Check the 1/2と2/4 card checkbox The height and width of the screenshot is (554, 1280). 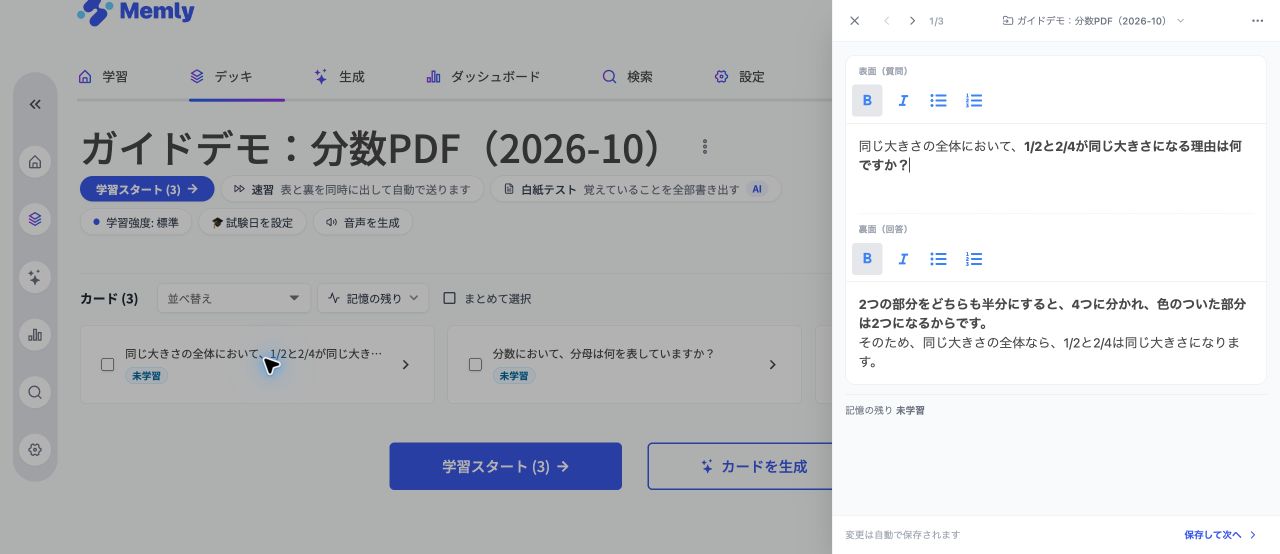click(108, 365)
